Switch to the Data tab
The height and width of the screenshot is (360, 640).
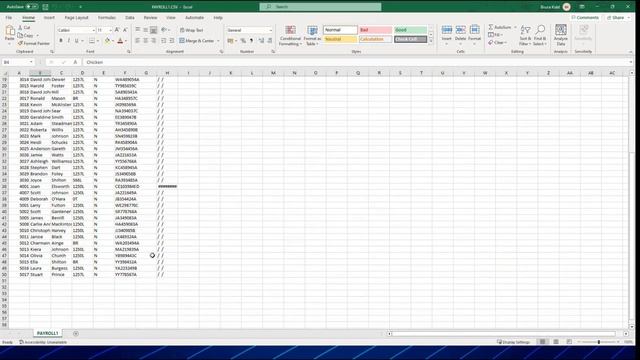(x=130, y=18)
